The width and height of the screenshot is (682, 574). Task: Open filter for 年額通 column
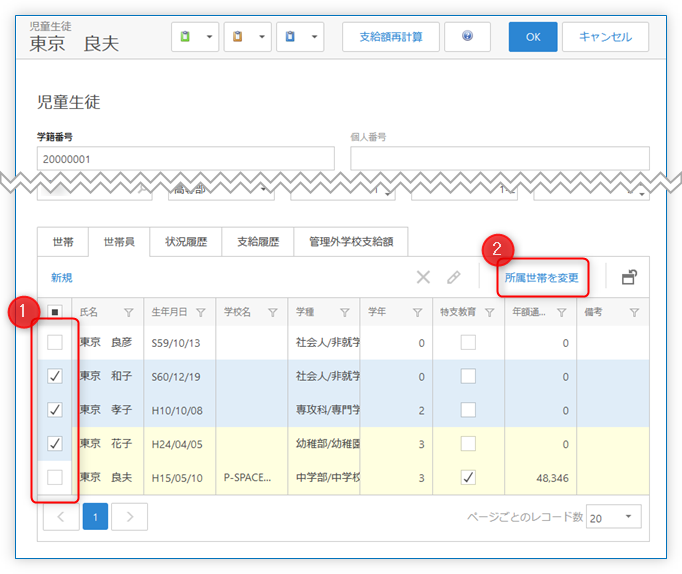562,312
